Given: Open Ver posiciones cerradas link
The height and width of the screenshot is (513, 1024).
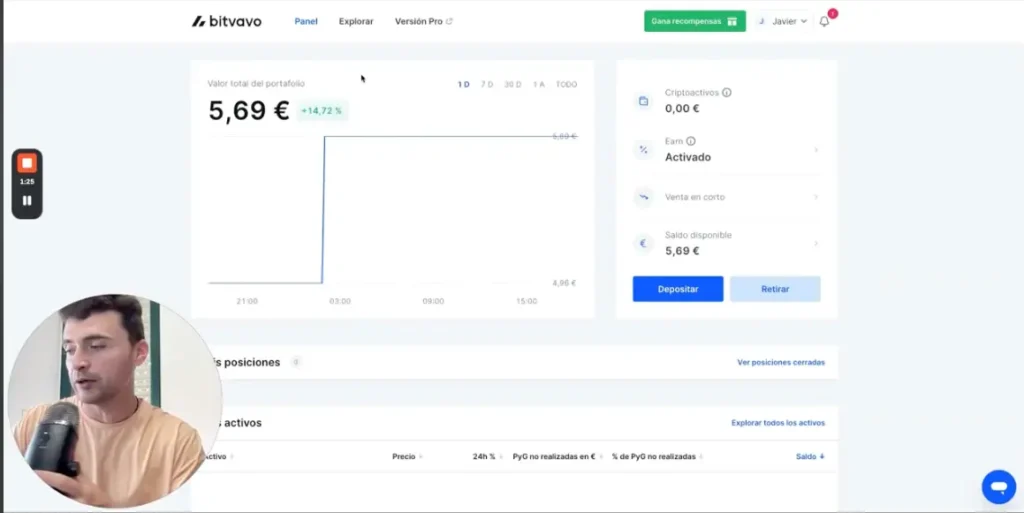Looking at the screenshot, I should [781, 362].
